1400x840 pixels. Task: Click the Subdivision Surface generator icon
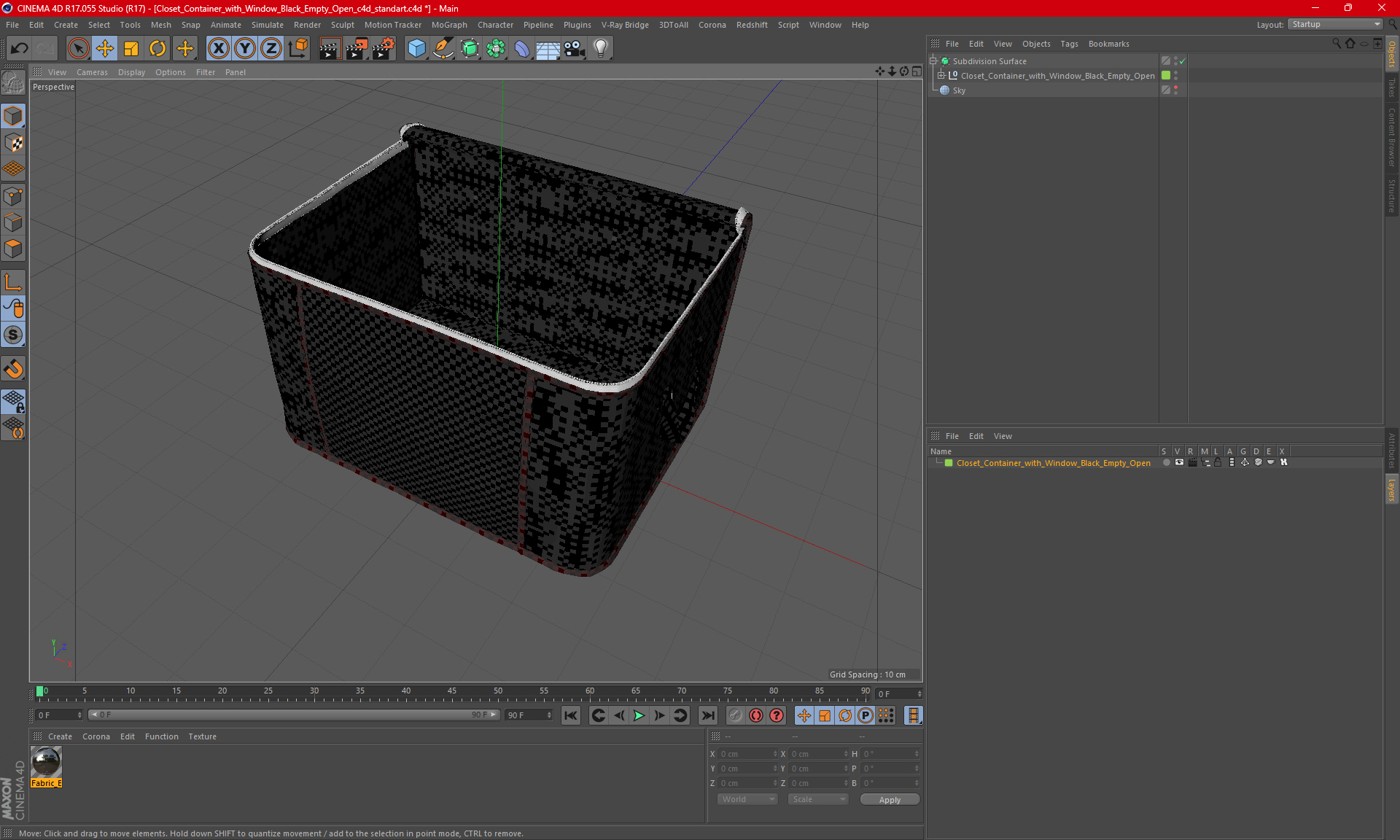coord(470,49)
